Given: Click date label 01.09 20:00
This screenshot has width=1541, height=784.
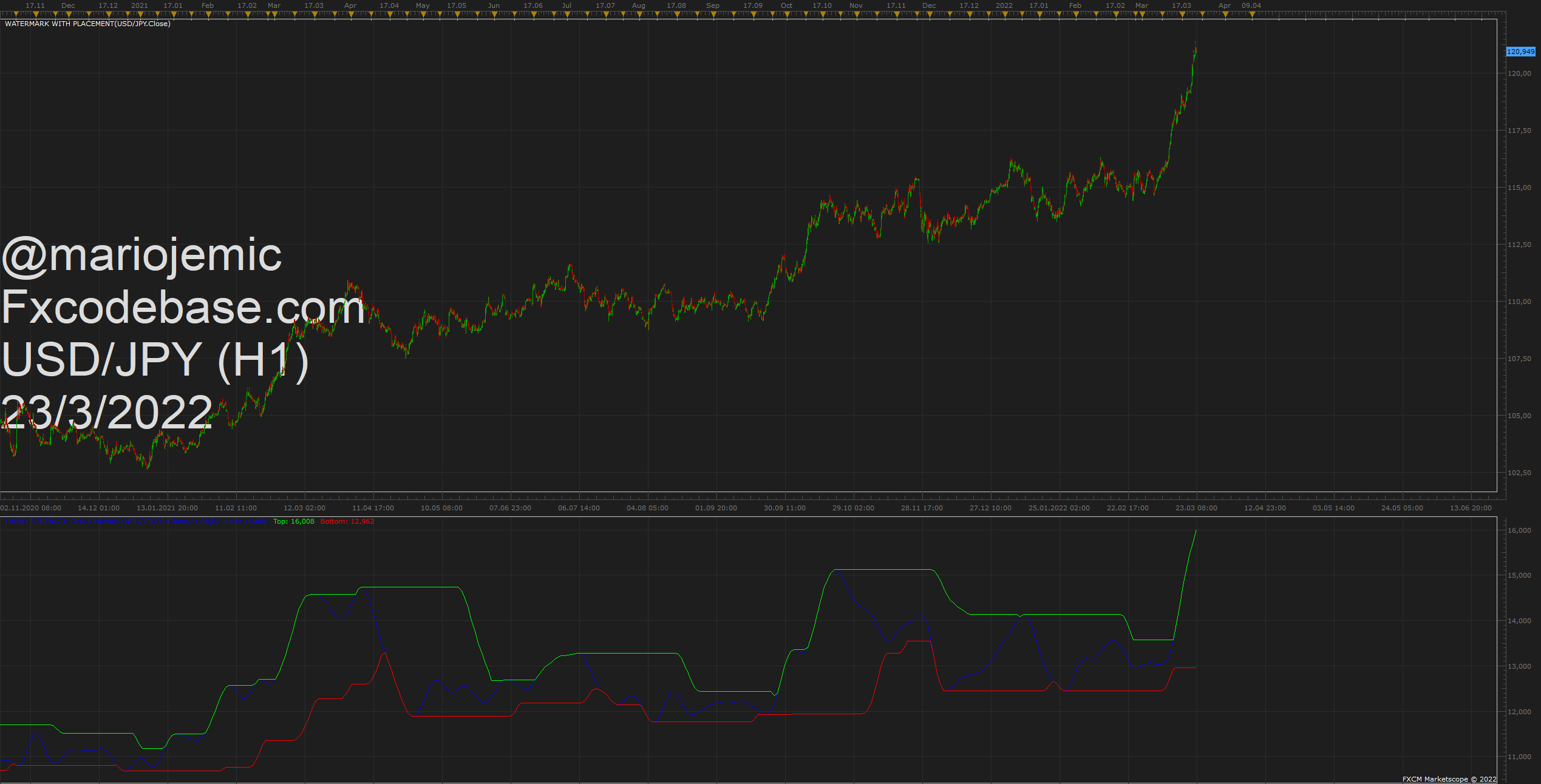Looking at the screenshot, I should (x=716, y=508).
